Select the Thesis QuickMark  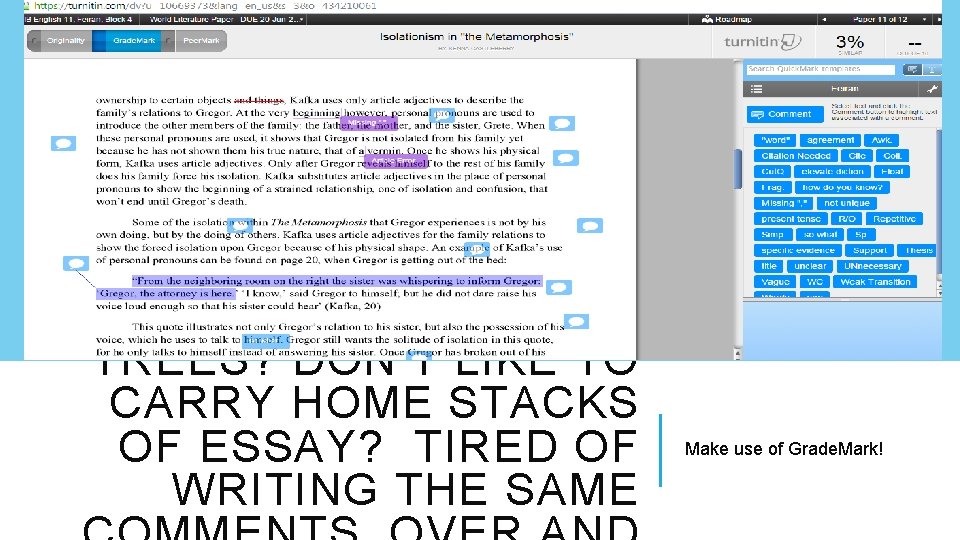(x=917, y=250)
